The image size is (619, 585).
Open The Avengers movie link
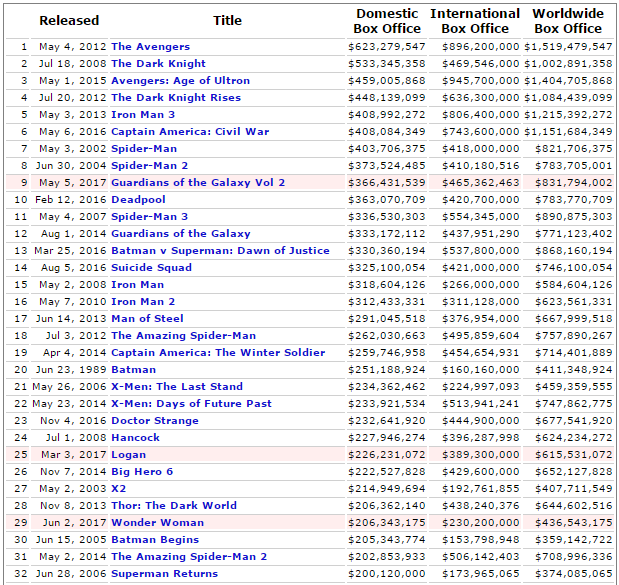(150, 47)
